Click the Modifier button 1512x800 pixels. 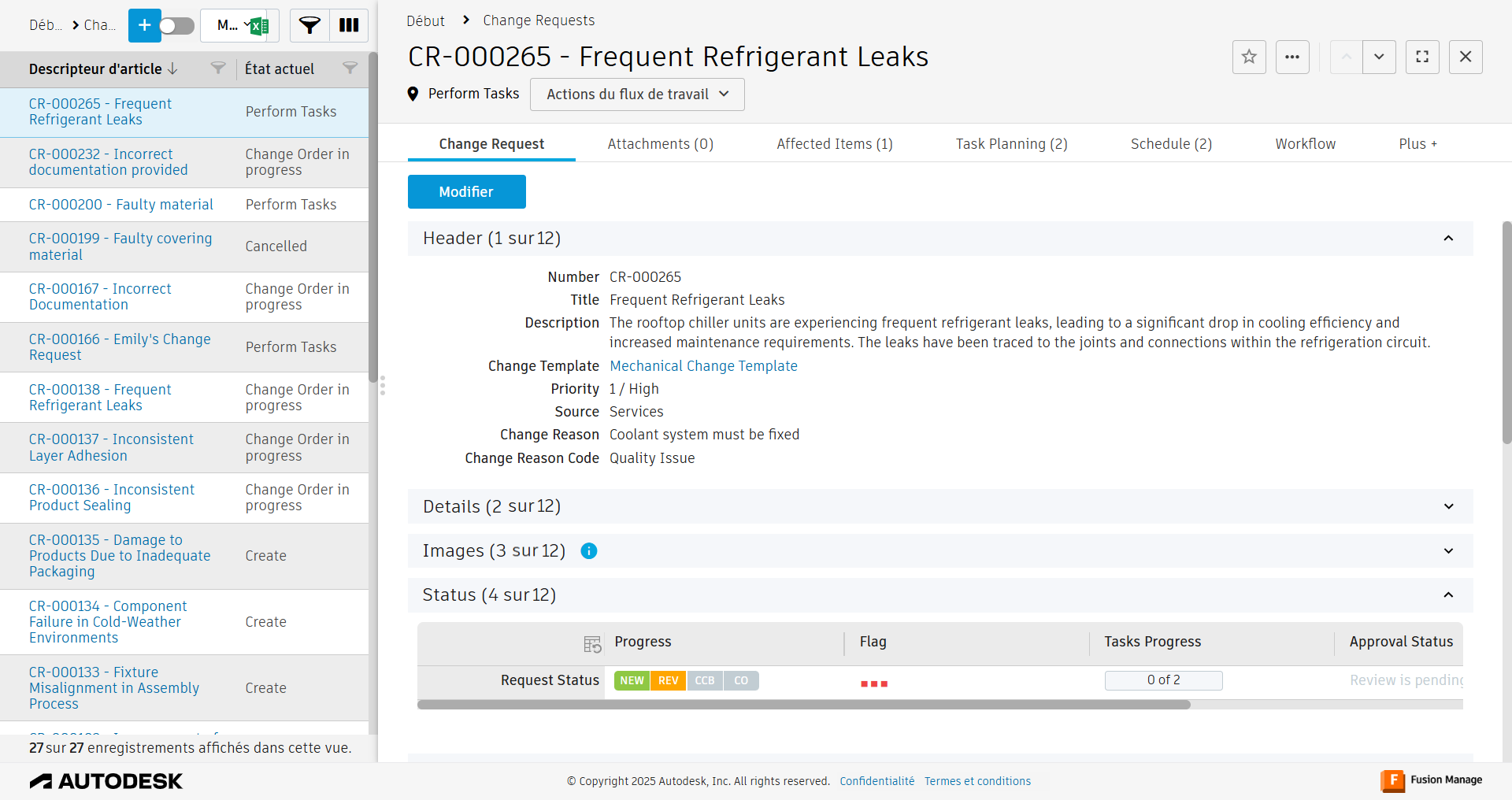tap(466, 192)
